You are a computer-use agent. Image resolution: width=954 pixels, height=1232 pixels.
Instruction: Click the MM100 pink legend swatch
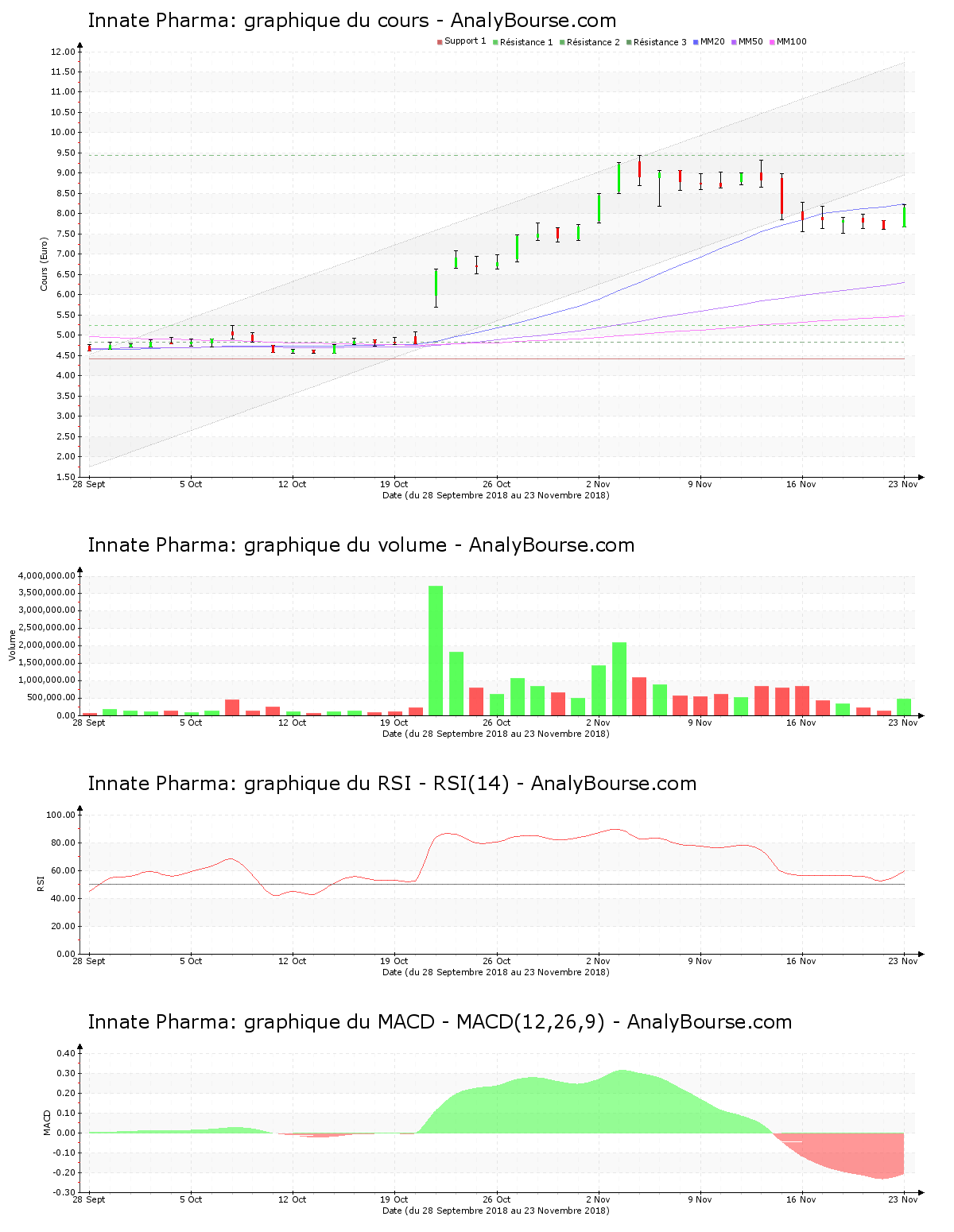tap(772, 42)
